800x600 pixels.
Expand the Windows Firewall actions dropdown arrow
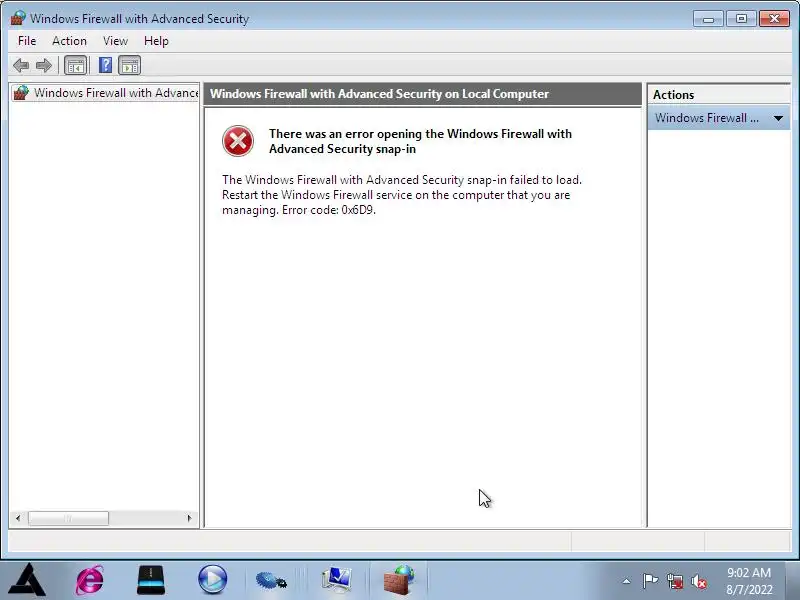tap(778, 118)
